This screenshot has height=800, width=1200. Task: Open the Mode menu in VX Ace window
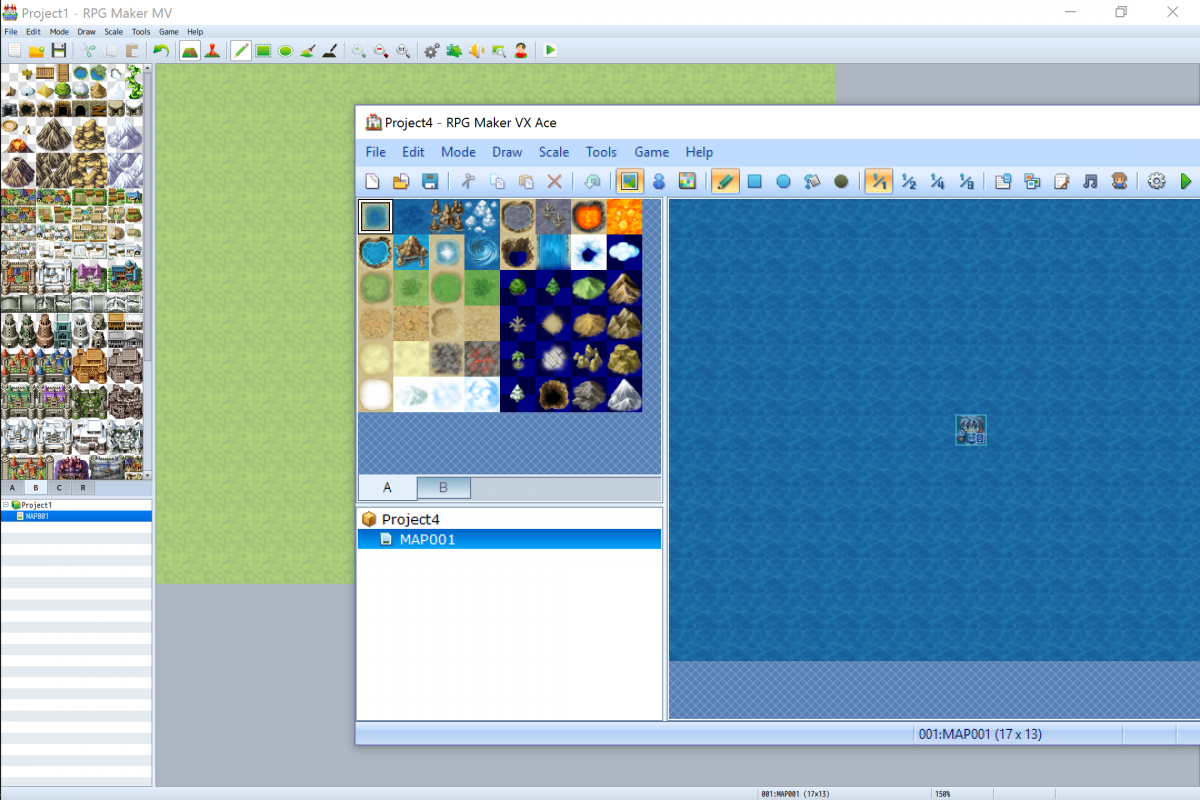coord(458,152)
